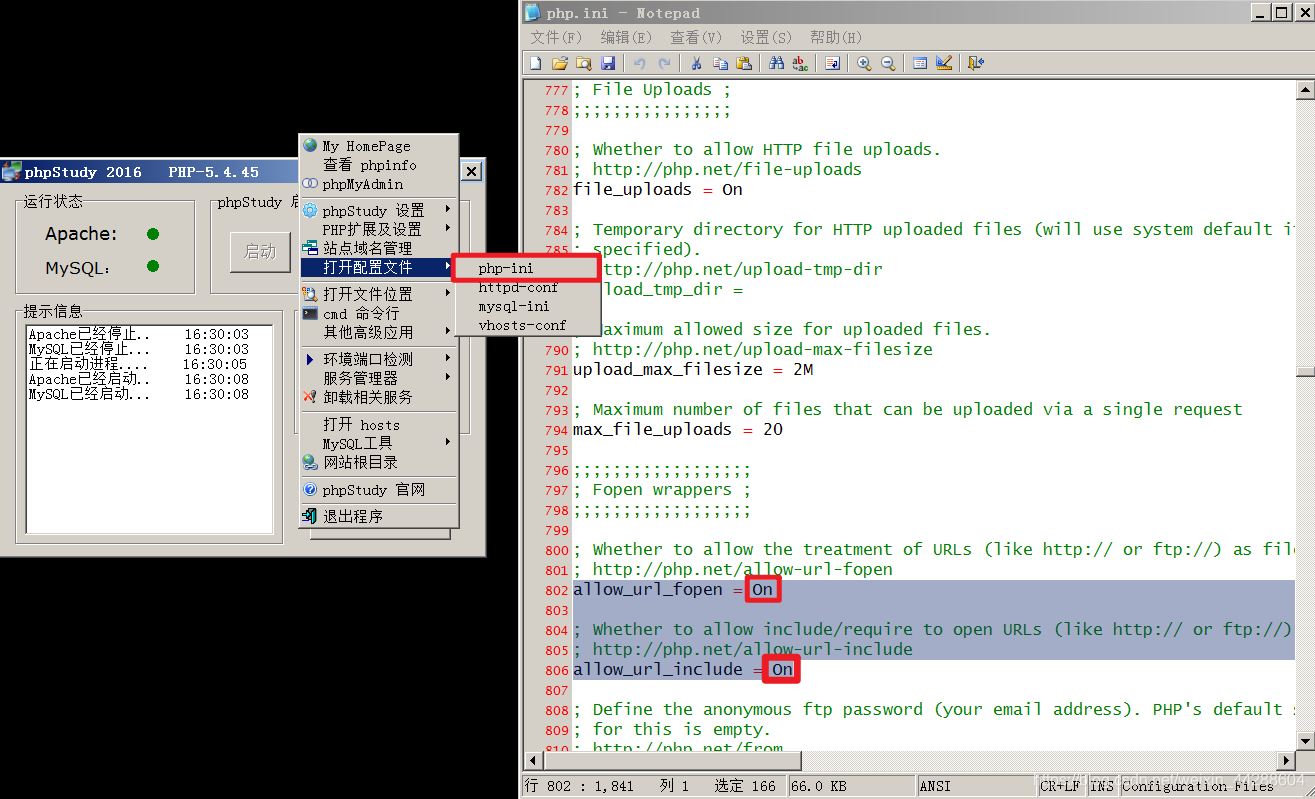Expand phpStudy 设置 submenu
Screen dimensions: 1315x799
coord(379,211)
